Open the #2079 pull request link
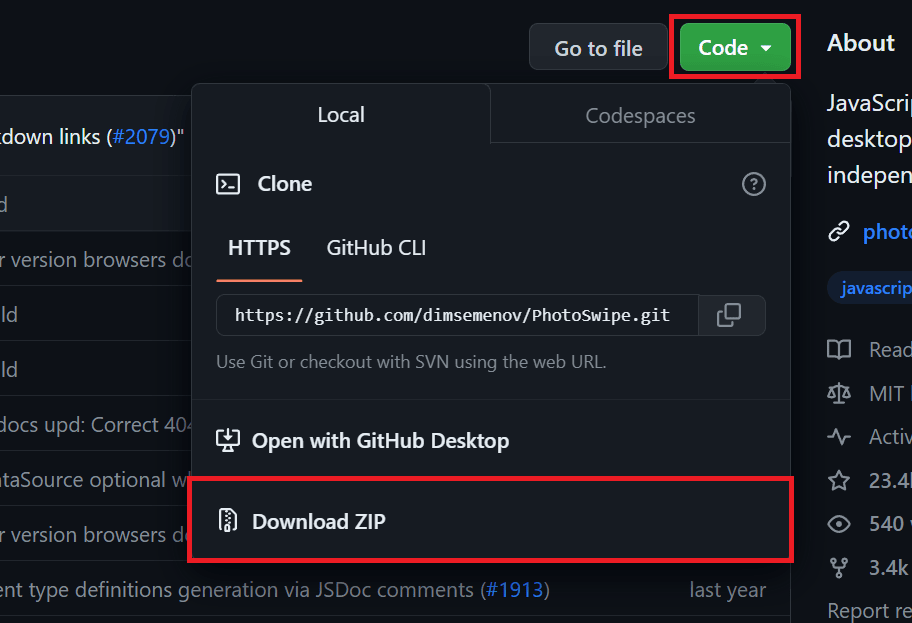Viewport: 912px width, 623px height. (141, 137)
